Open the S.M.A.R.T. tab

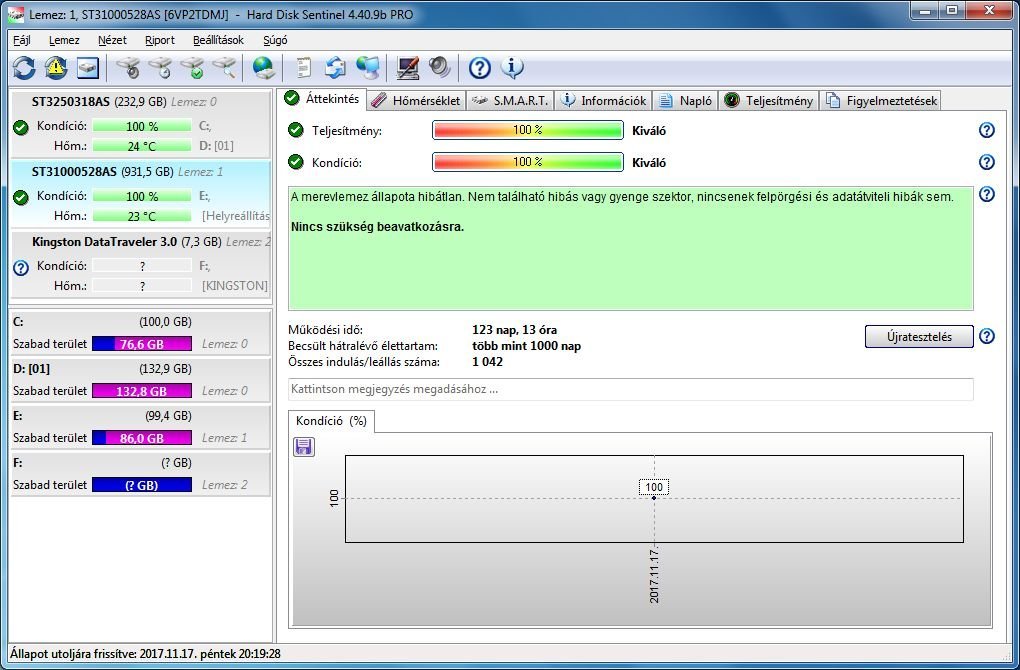[511, 101]
